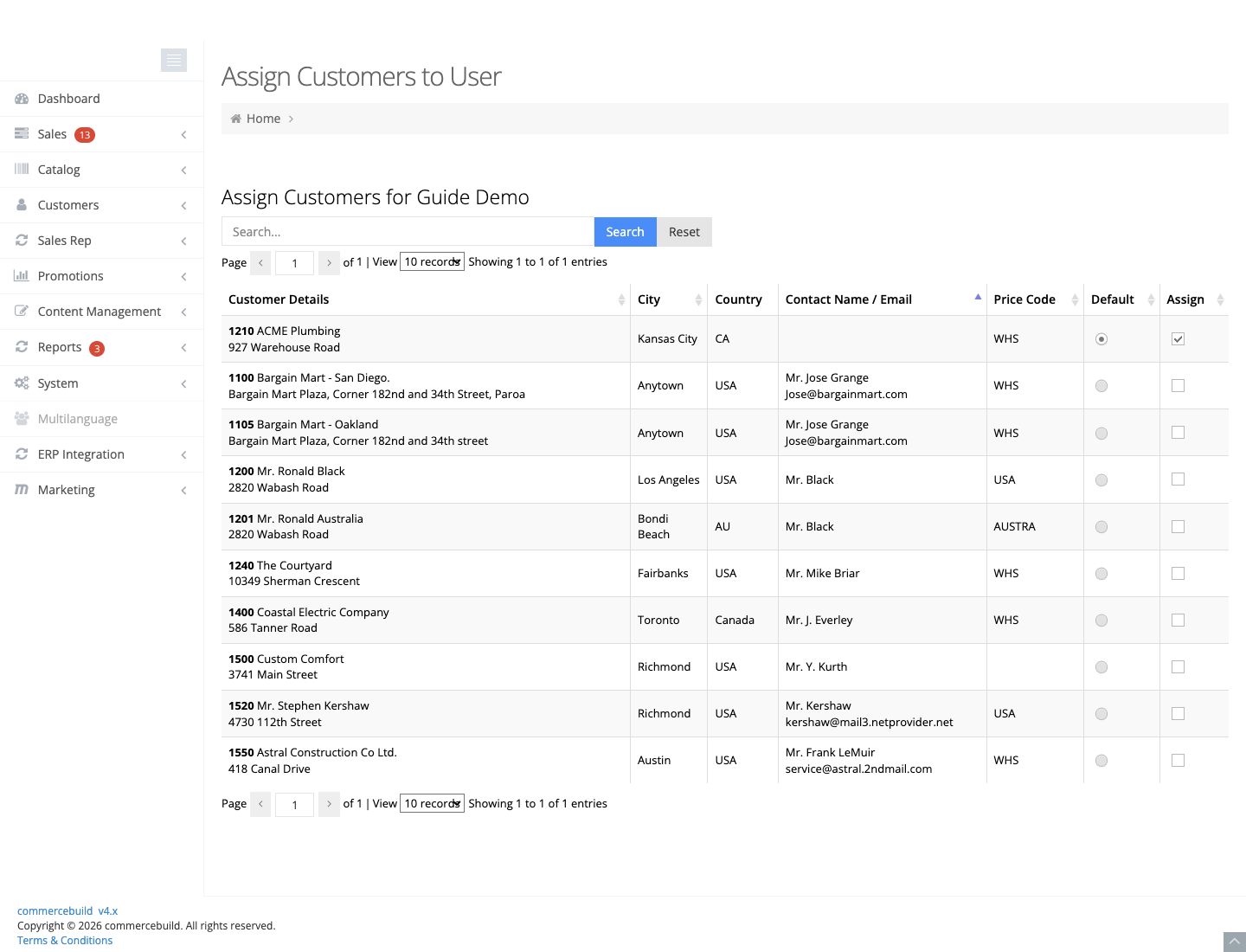Open the commercebuild v4.x footer link
Screen dimensions: 1246x952
(67, 911)
